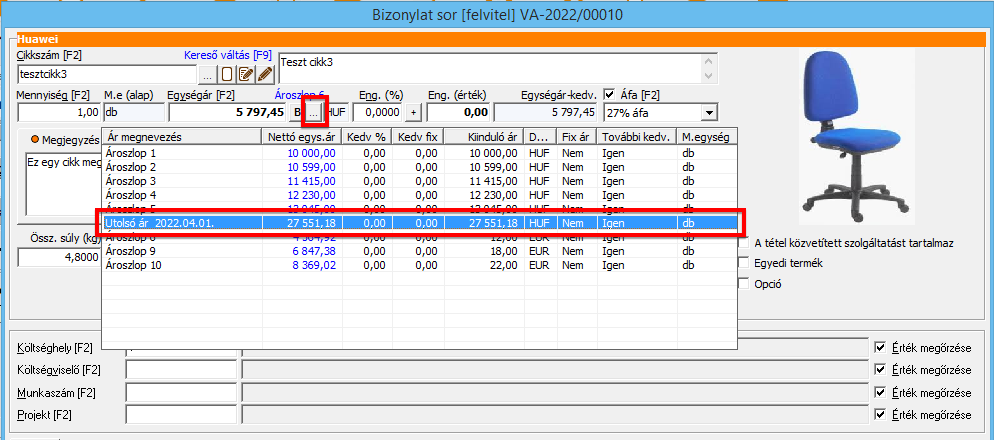Click the Ár megnevezés column header
The width and height of the screenshot is (994, 440).
180,137
